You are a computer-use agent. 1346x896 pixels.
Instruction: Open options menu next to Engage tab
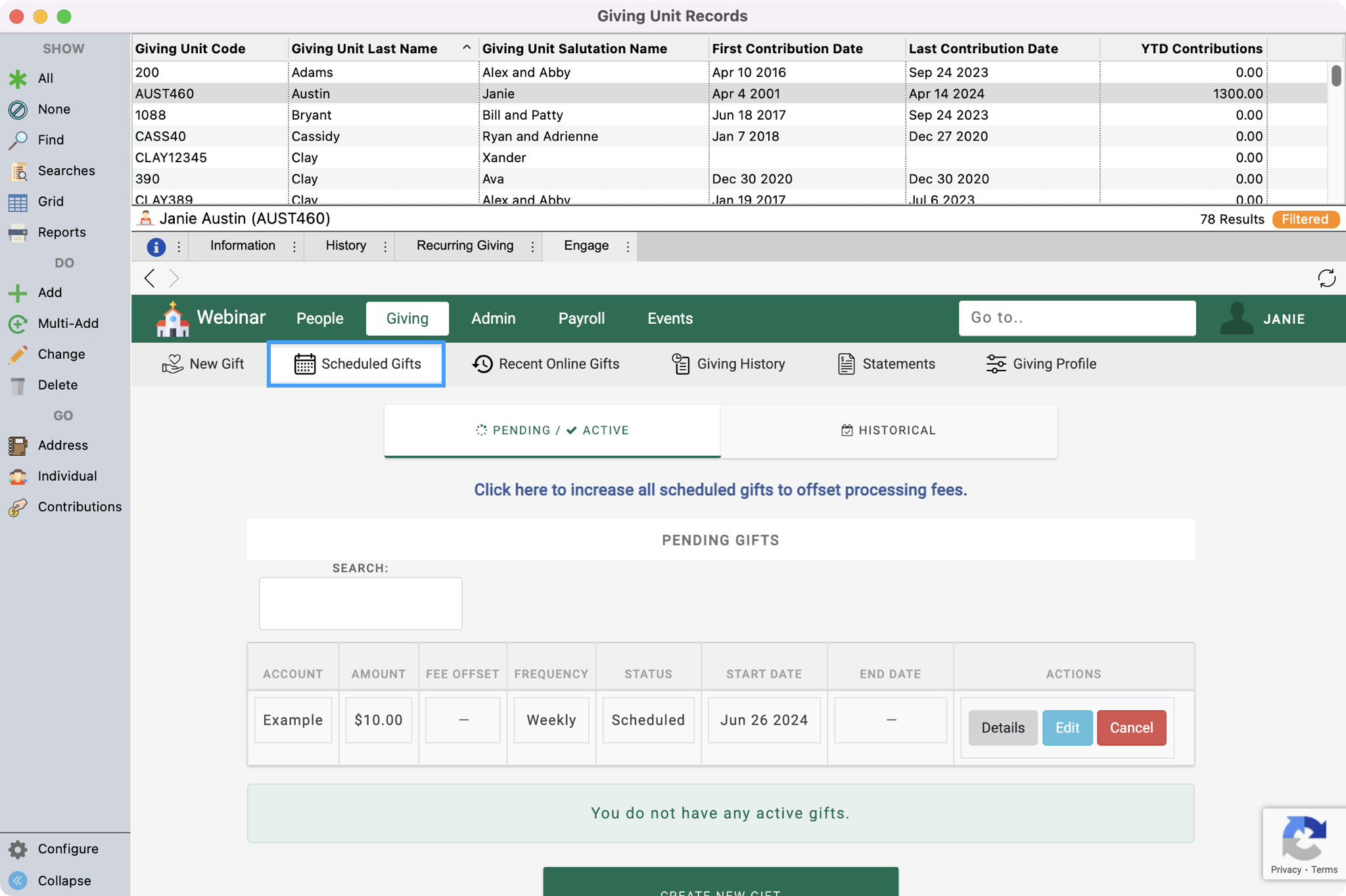628,246
